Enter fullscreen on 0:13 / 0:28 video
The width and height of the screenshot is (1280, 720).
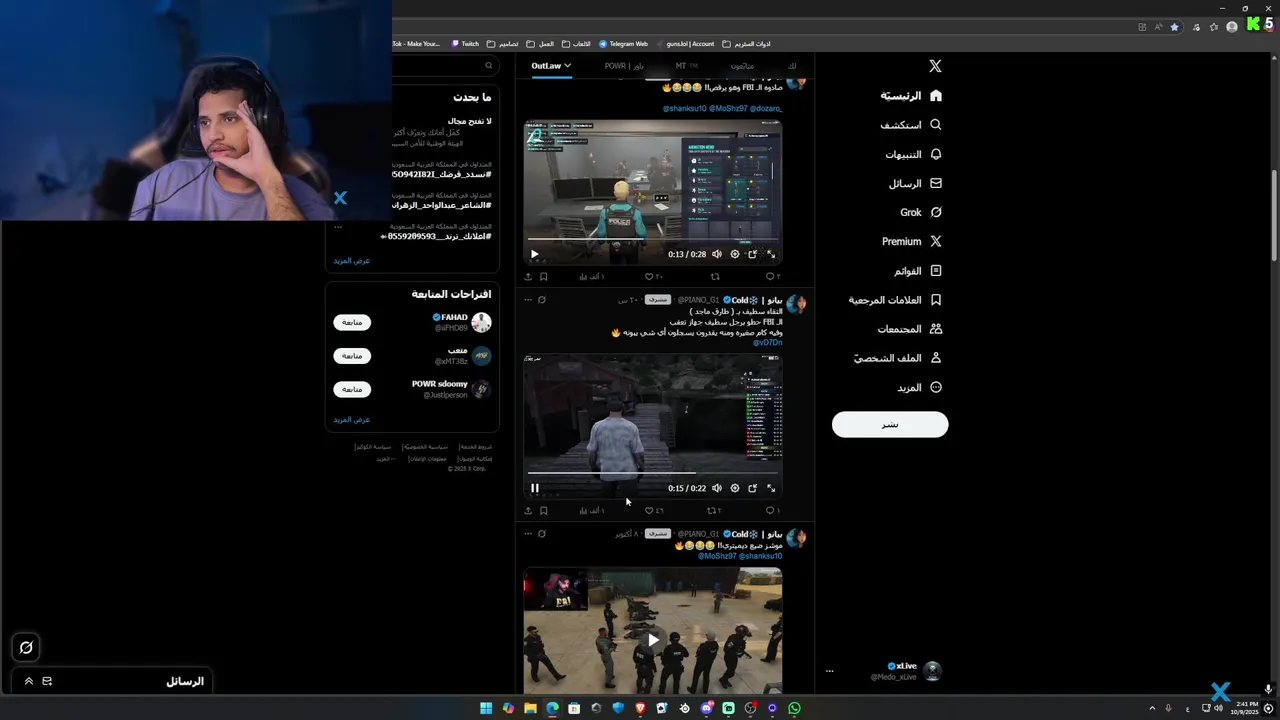click(771, 254)
